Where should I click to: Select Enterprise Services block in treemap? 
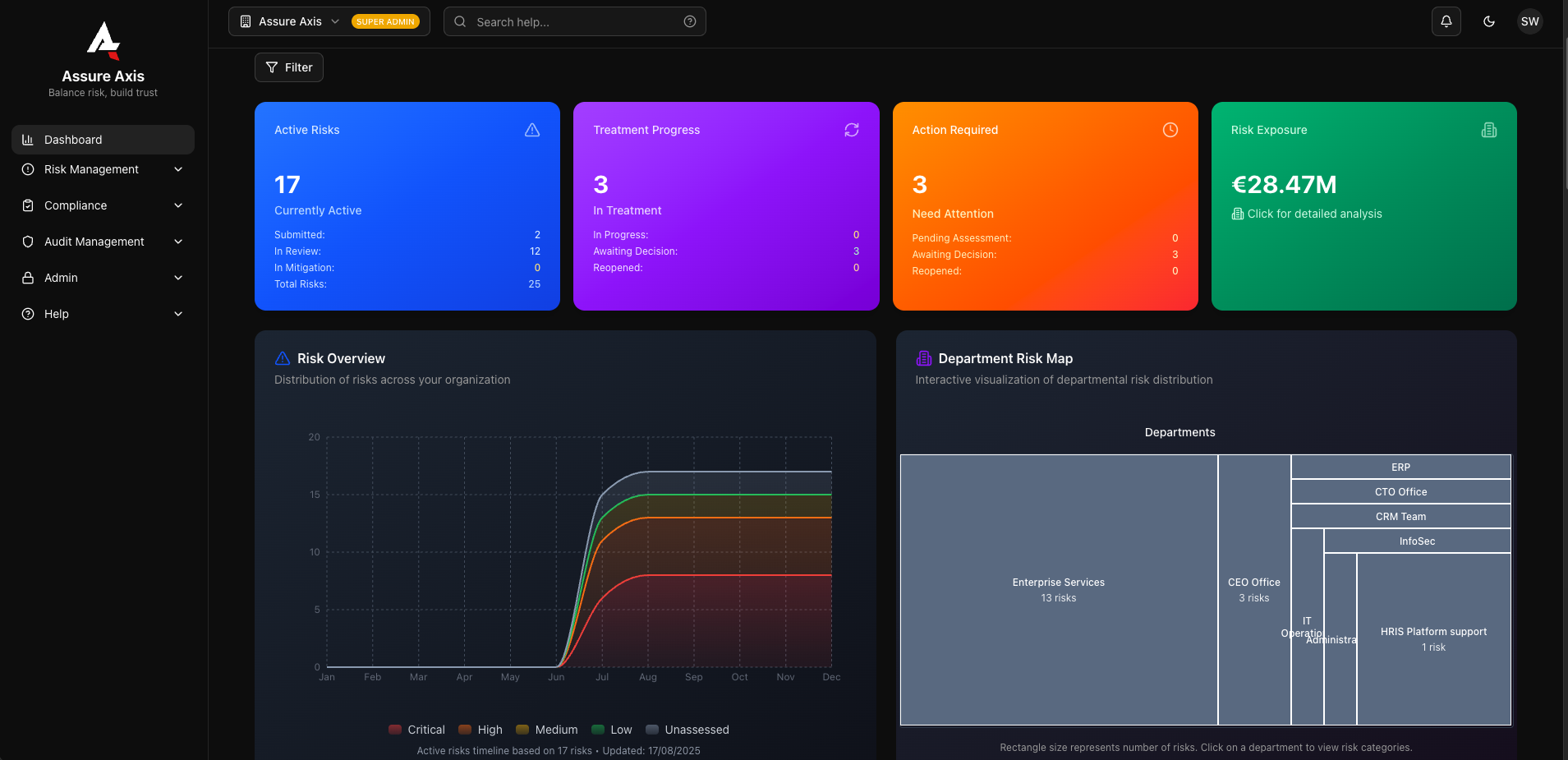pyautogui.click(x=1058, y=589)
